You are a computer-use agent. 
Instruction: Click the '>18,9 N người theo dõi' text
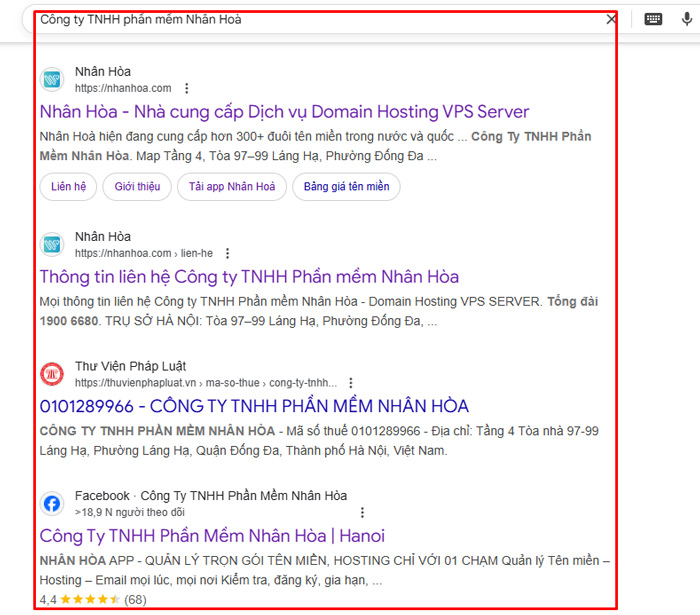coord(129,512)
